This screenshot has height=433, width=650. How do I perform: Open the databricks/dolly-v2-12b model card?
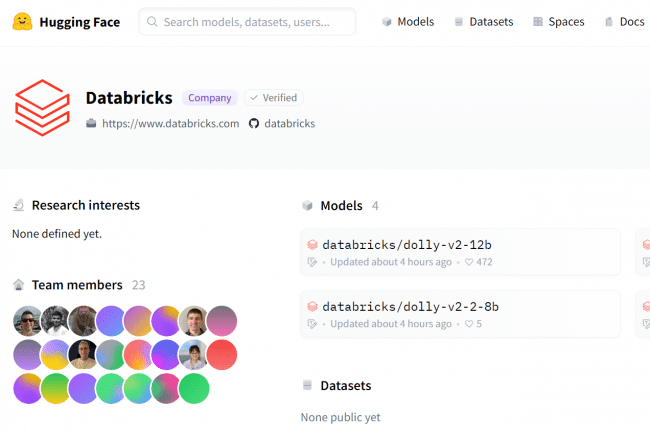(406, 244)
